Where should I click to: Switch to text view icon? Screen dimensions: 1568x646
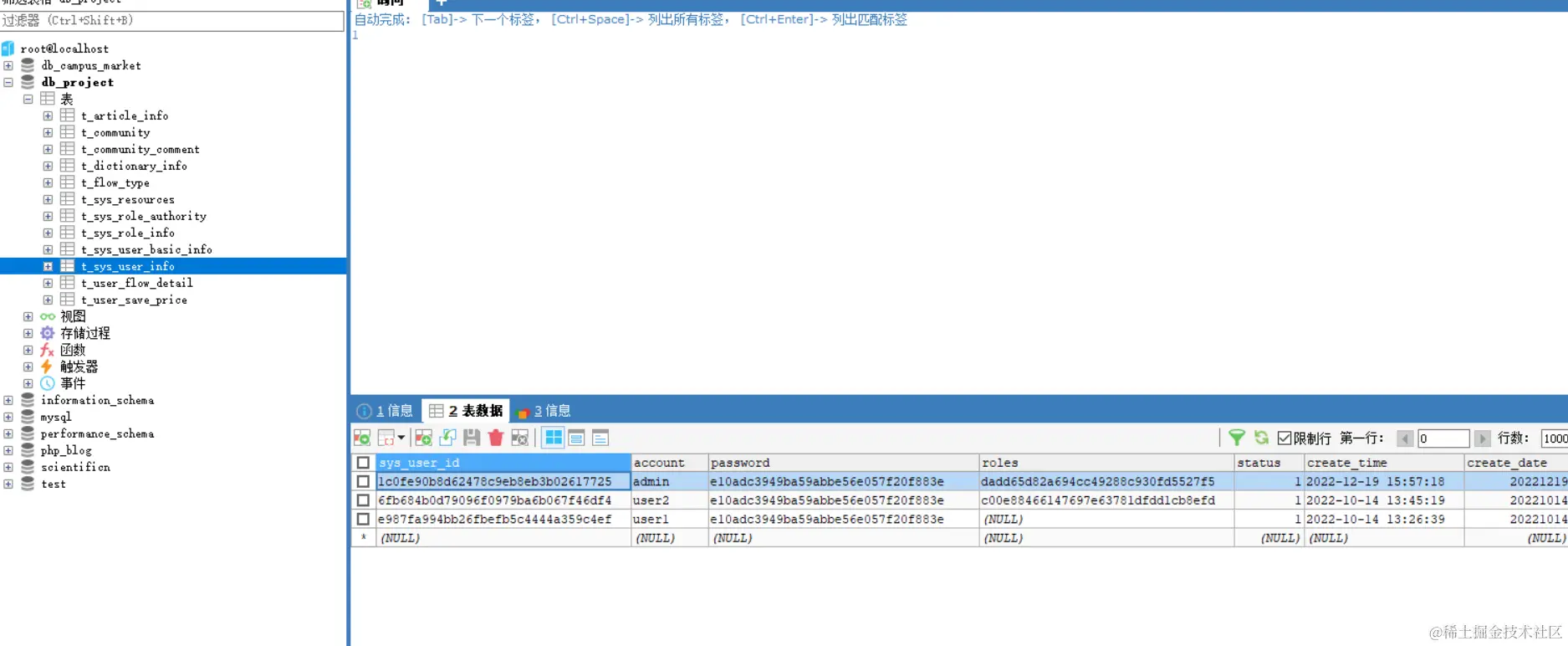click(x=600, y=438)
